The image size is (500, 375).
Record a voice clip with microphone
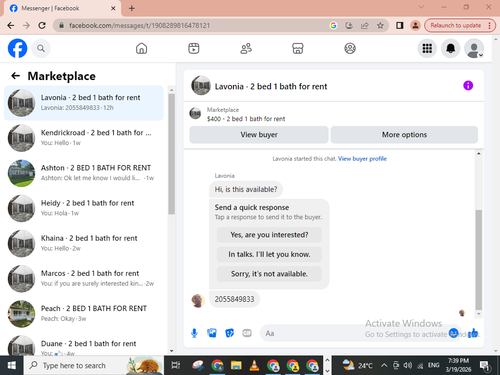(x=194, y=333)
